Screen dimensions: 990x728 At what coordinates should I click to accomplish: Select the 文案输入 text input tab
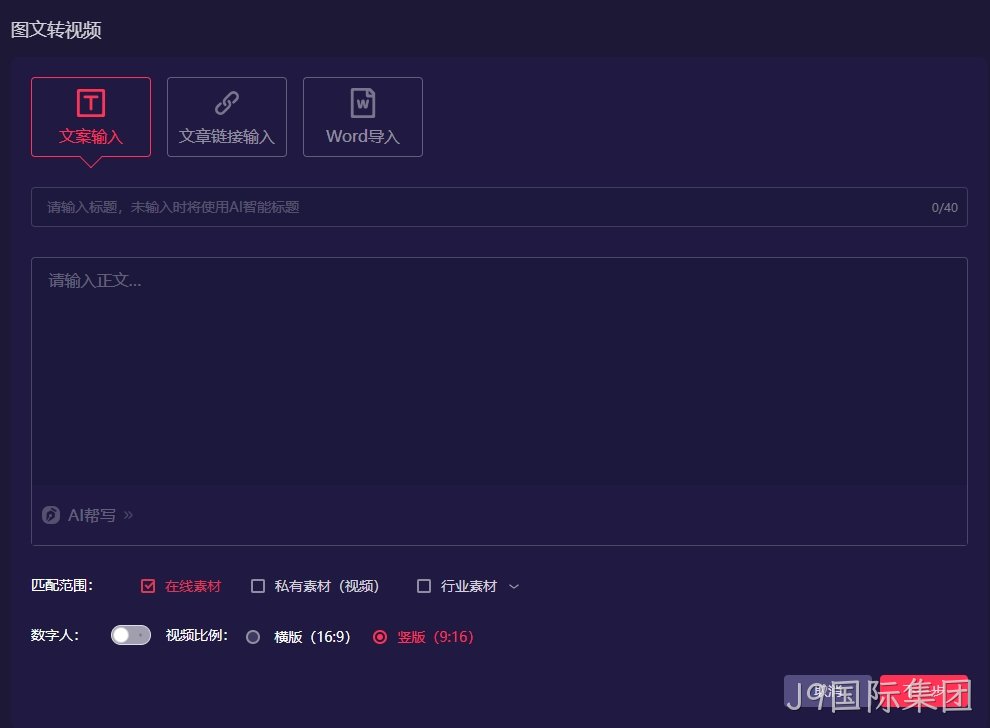91,117
